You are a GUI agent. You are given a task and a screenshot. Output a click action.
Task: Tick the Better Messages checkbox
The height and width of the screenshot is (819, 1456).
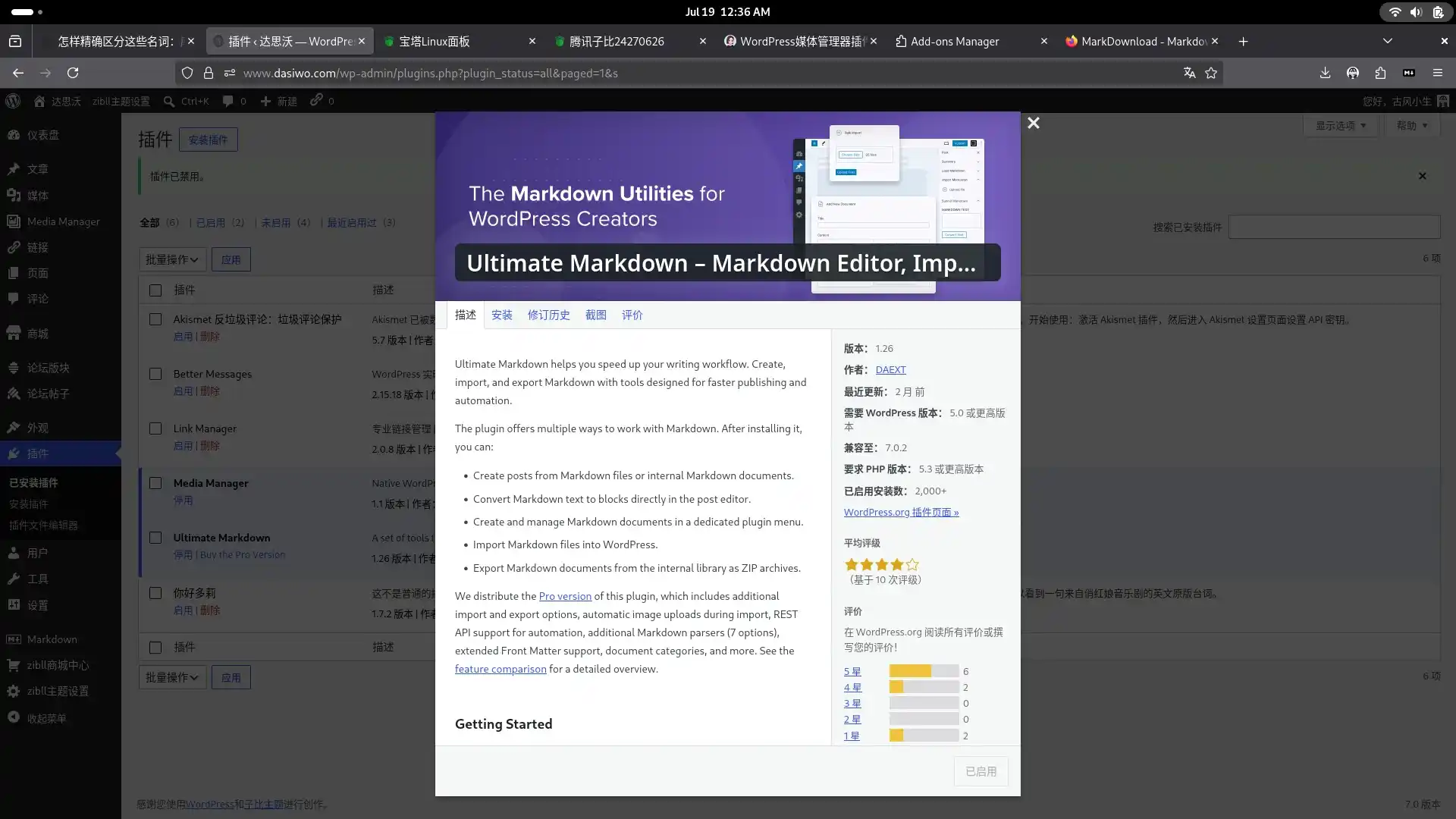(x=155, y=374)
